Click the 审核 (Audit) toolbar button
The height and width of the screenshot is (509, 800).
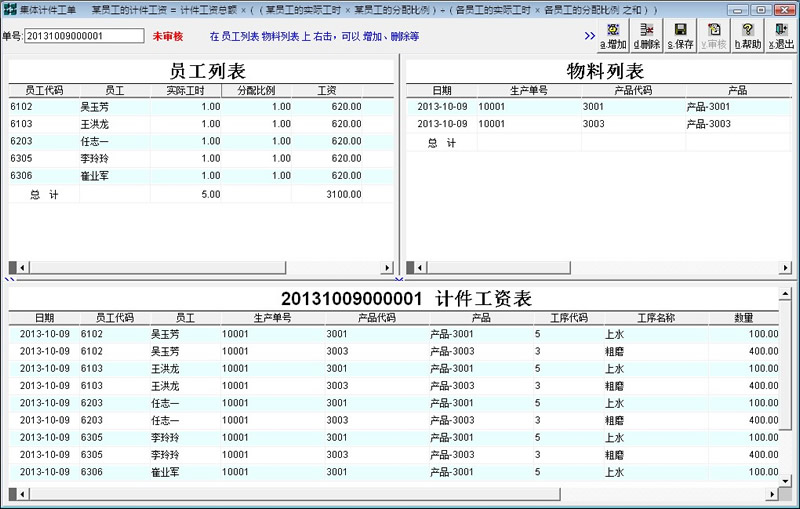714,37
